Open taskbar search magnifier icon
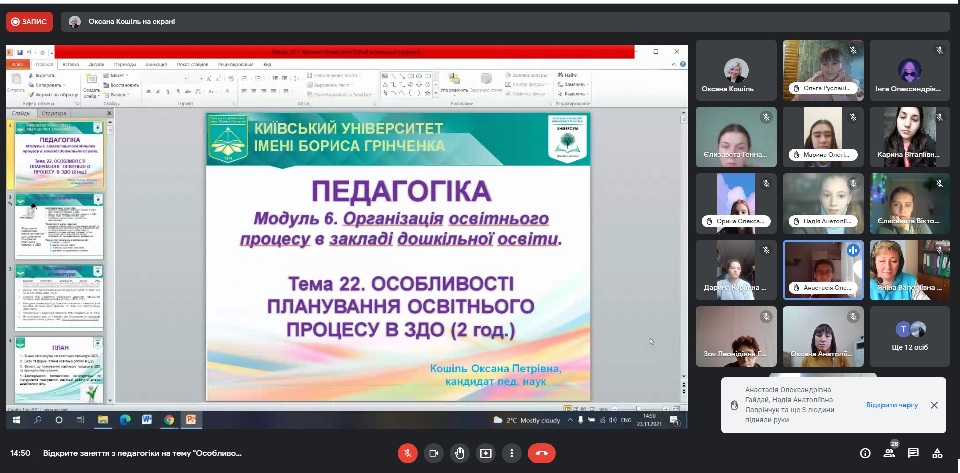This screenshot has width=960, height=473. click(x=38, y=420)
